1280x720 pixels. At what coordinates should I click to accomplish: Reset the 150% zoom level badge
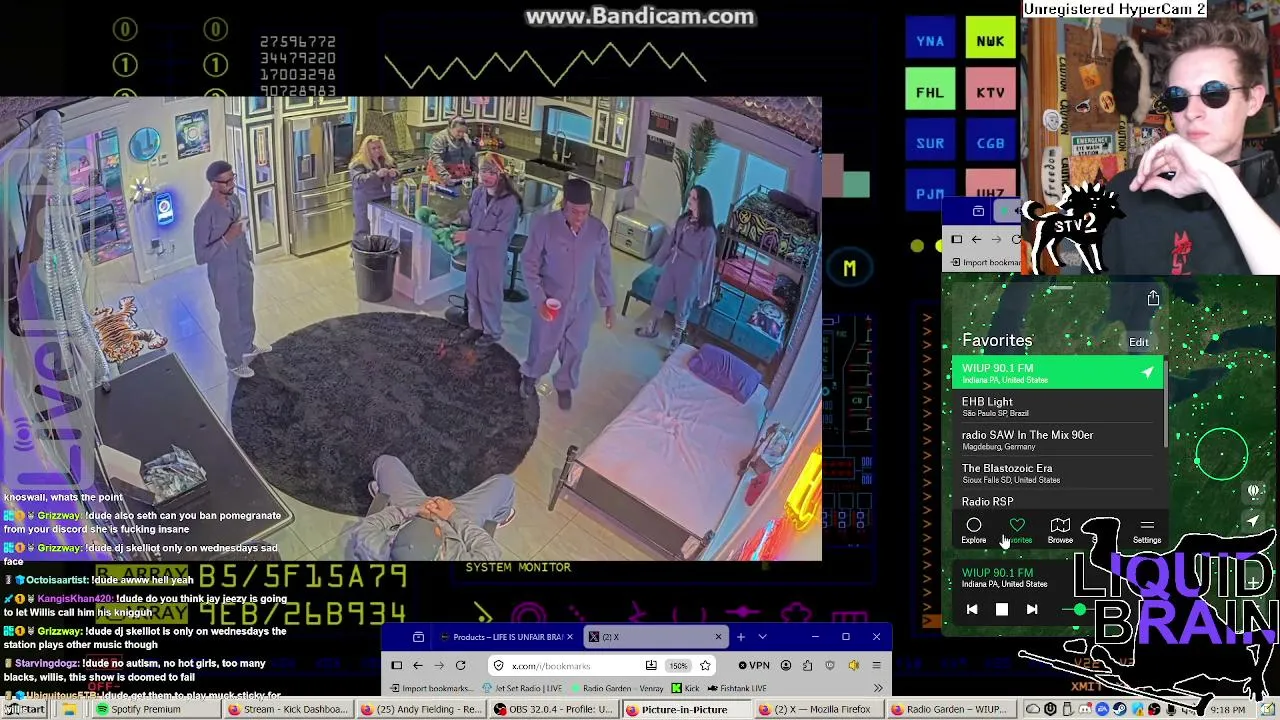(678, 665)
